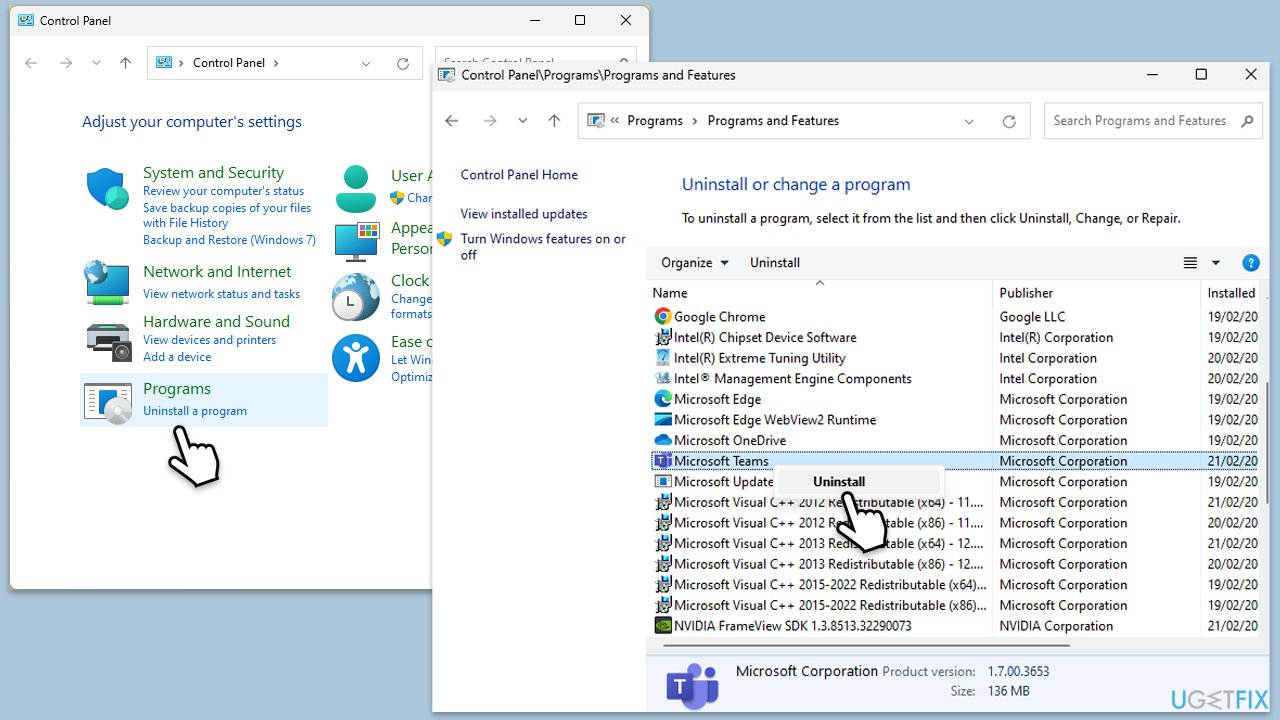Click the System and Security heading link

[x=213, y=173]
